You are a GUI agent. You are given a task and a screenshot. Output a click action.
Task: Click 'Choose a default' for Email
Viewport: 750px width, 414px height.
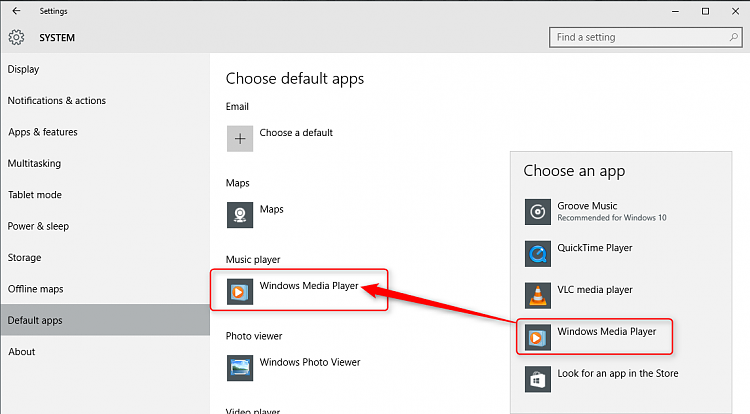(x=296, y=133)
